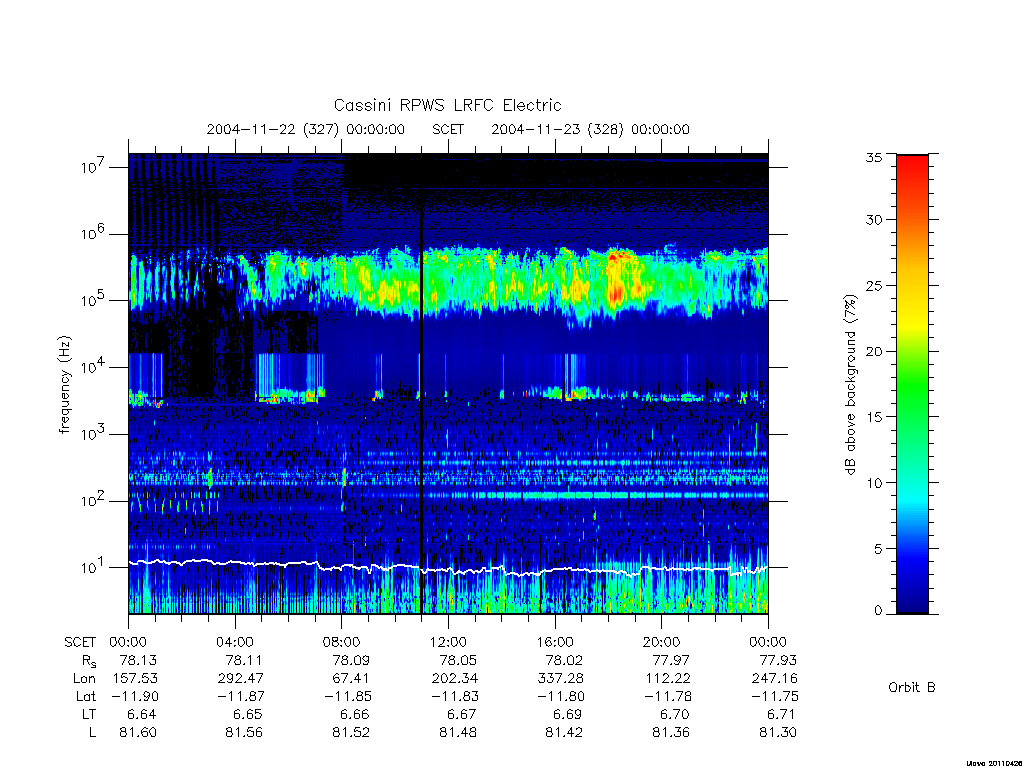The height and width of the screenshot is (768, 1024).
Task: Click the colorbar value '25'
Action: [873, 285]
